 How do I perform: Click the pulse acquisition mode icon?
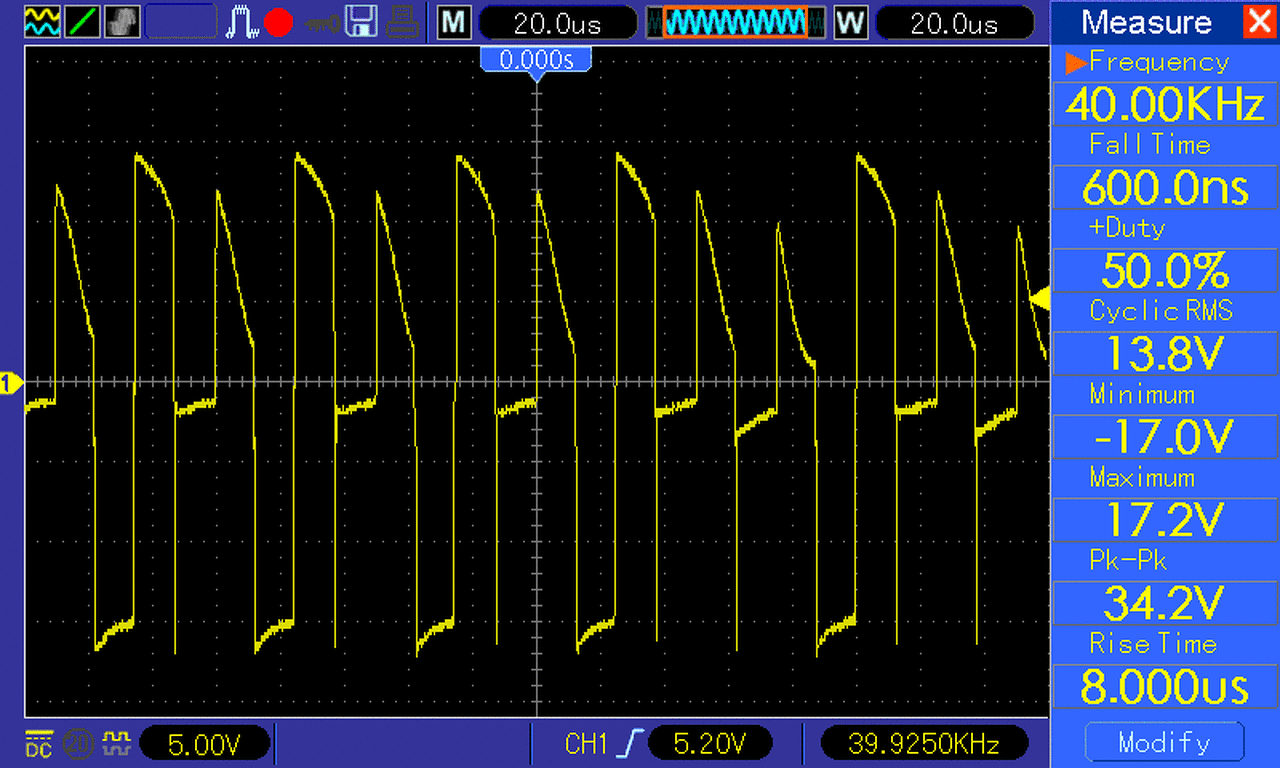click(242, 21)
